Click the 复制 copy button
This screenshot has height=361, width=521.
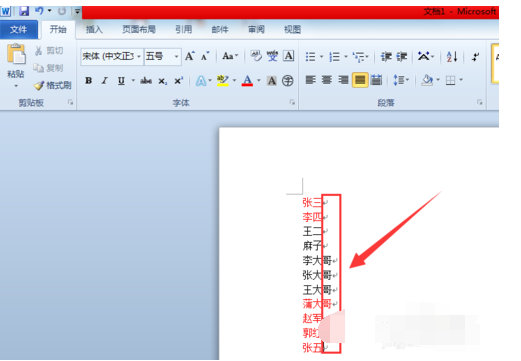(x=48, y=68)
